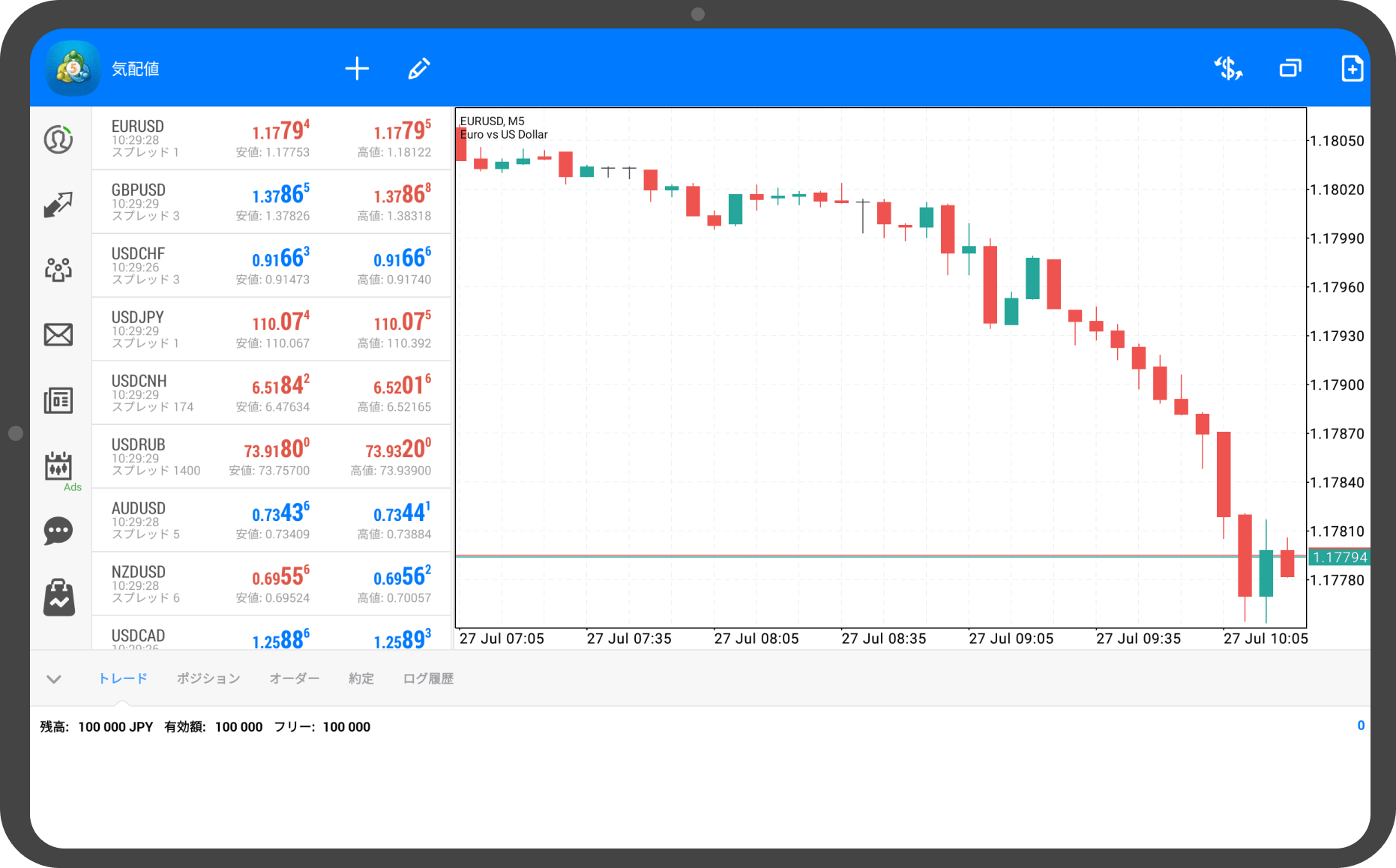Open the market shopping bag icon

58,597
